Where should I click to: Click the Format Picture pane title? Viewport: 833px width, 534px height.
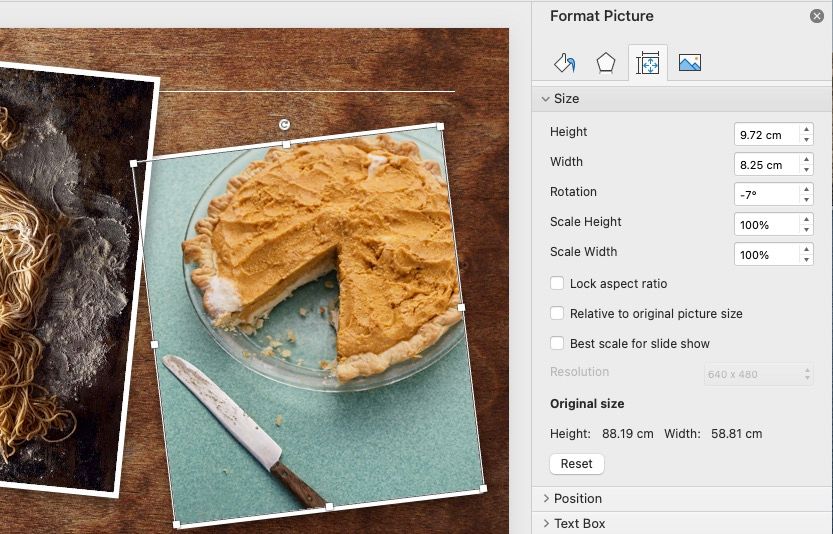602,16
